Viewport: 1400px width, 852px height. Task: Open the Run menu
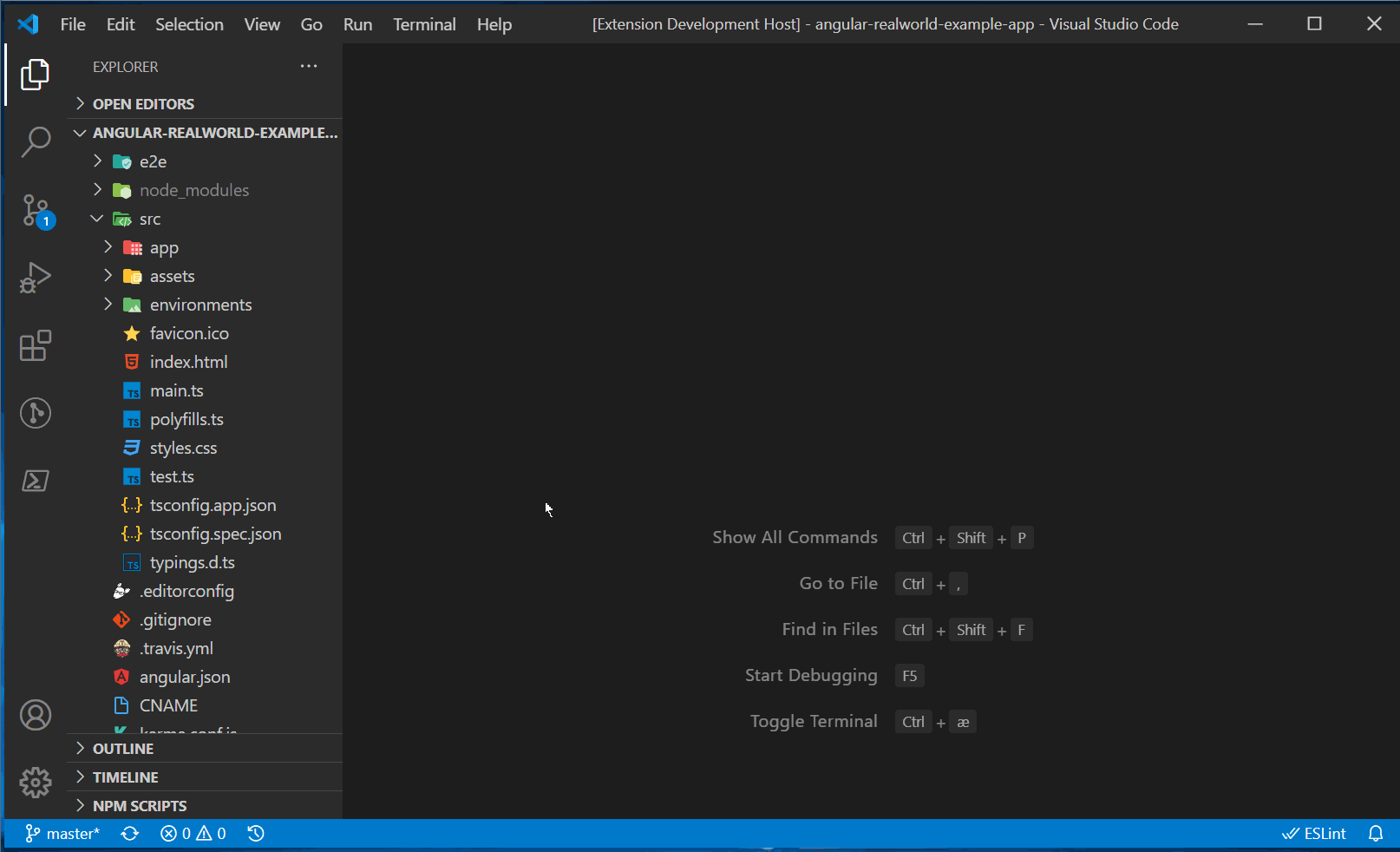tap(357, 24)
